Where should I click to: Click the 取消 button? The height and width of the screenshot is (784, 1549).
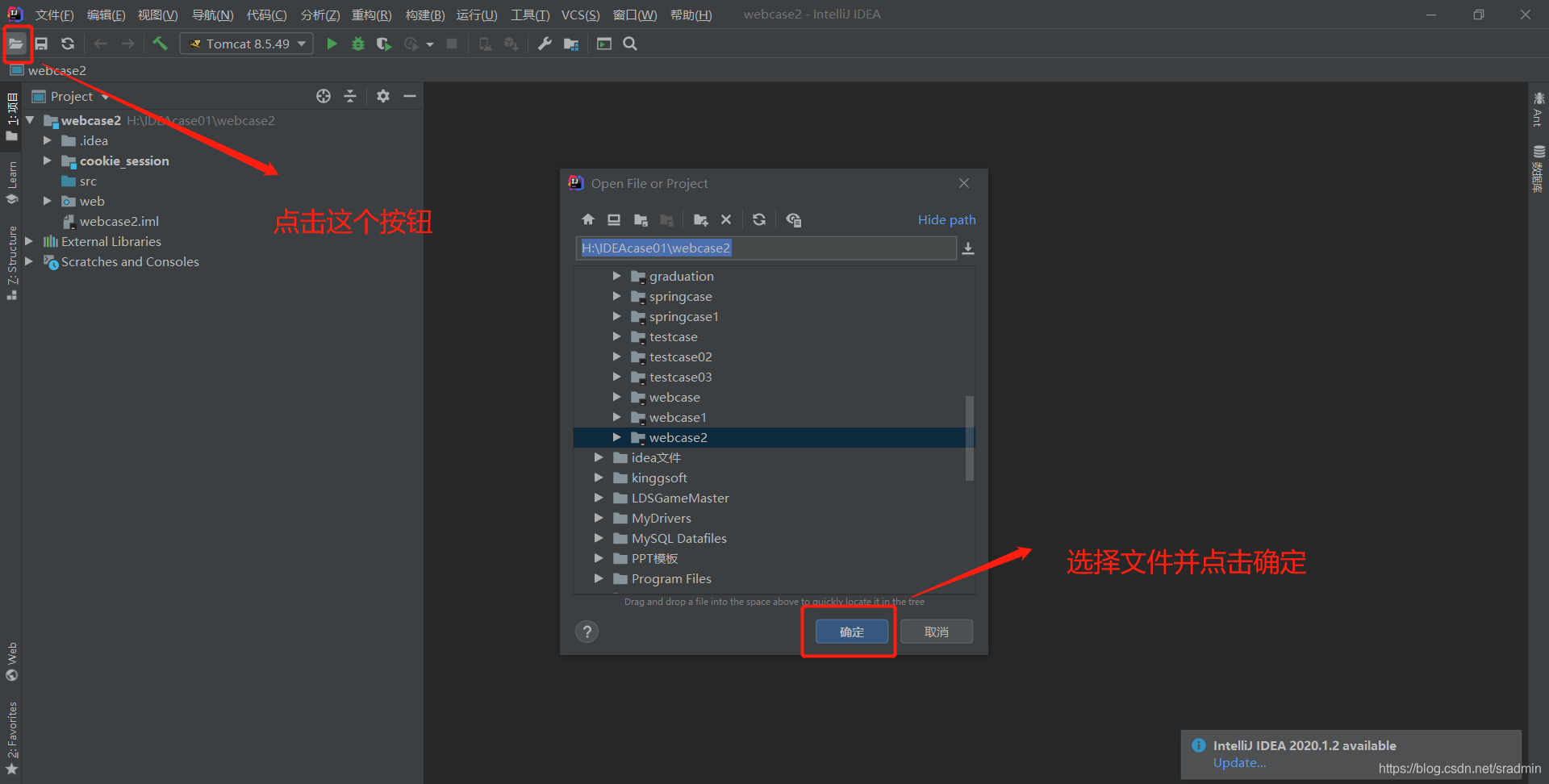click(937, 632)
